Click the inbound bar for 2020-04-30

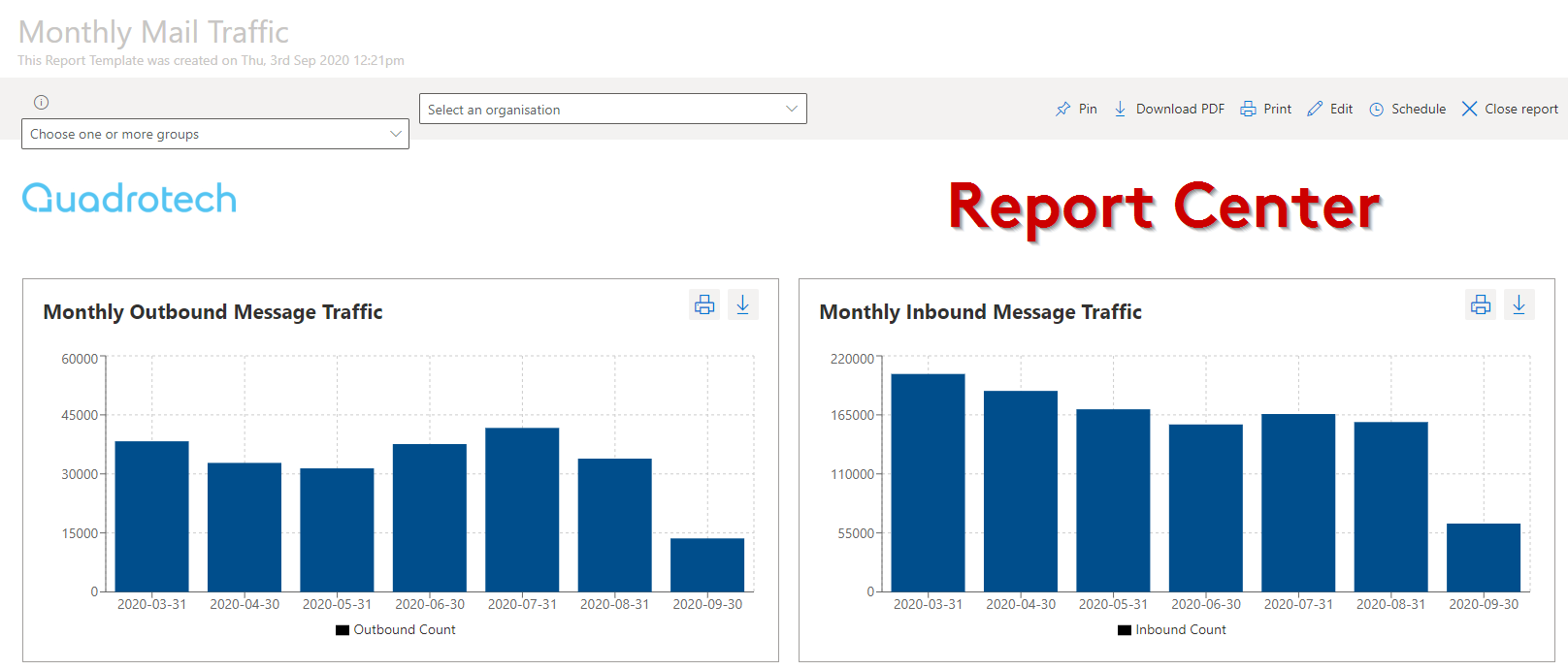pyautogui.click(x=1021, y=491)
